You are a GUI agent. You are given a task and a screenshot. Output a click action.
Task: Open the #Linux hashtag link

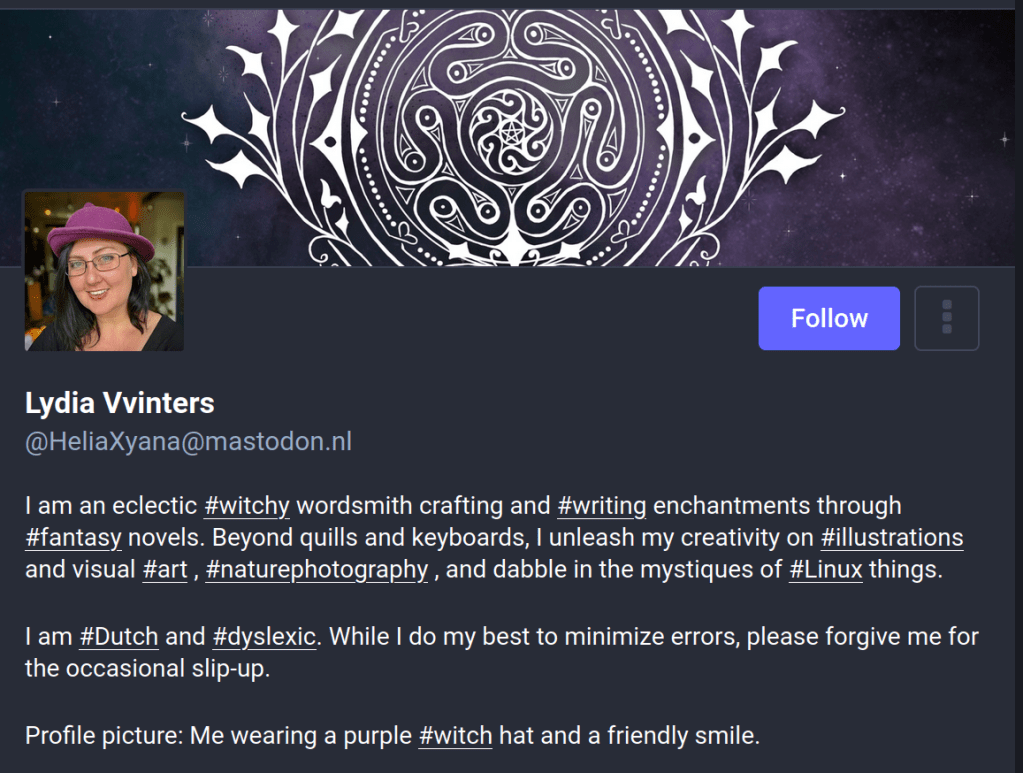(x=825, y=570)
